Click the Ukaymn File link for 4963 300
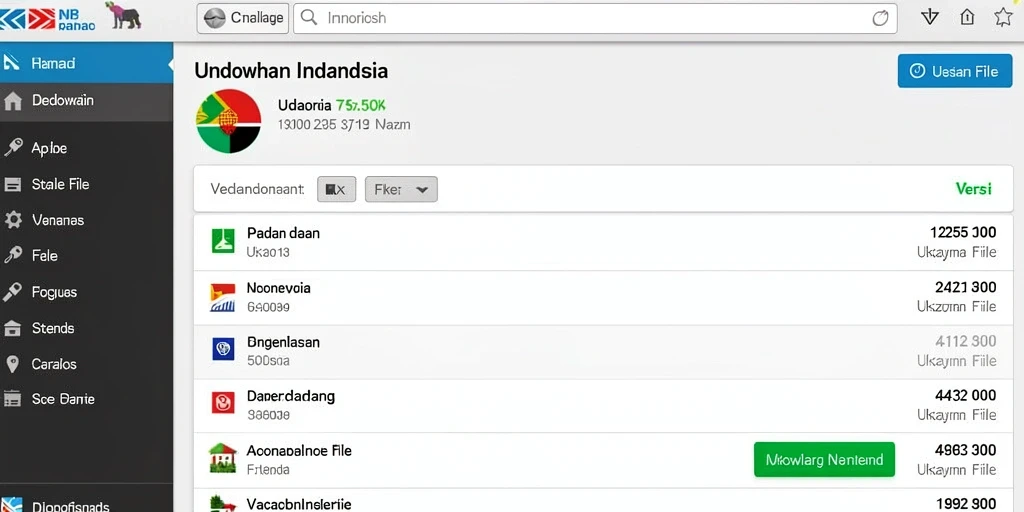Viewport: 1024px width, 512px height. click(957, 470)
